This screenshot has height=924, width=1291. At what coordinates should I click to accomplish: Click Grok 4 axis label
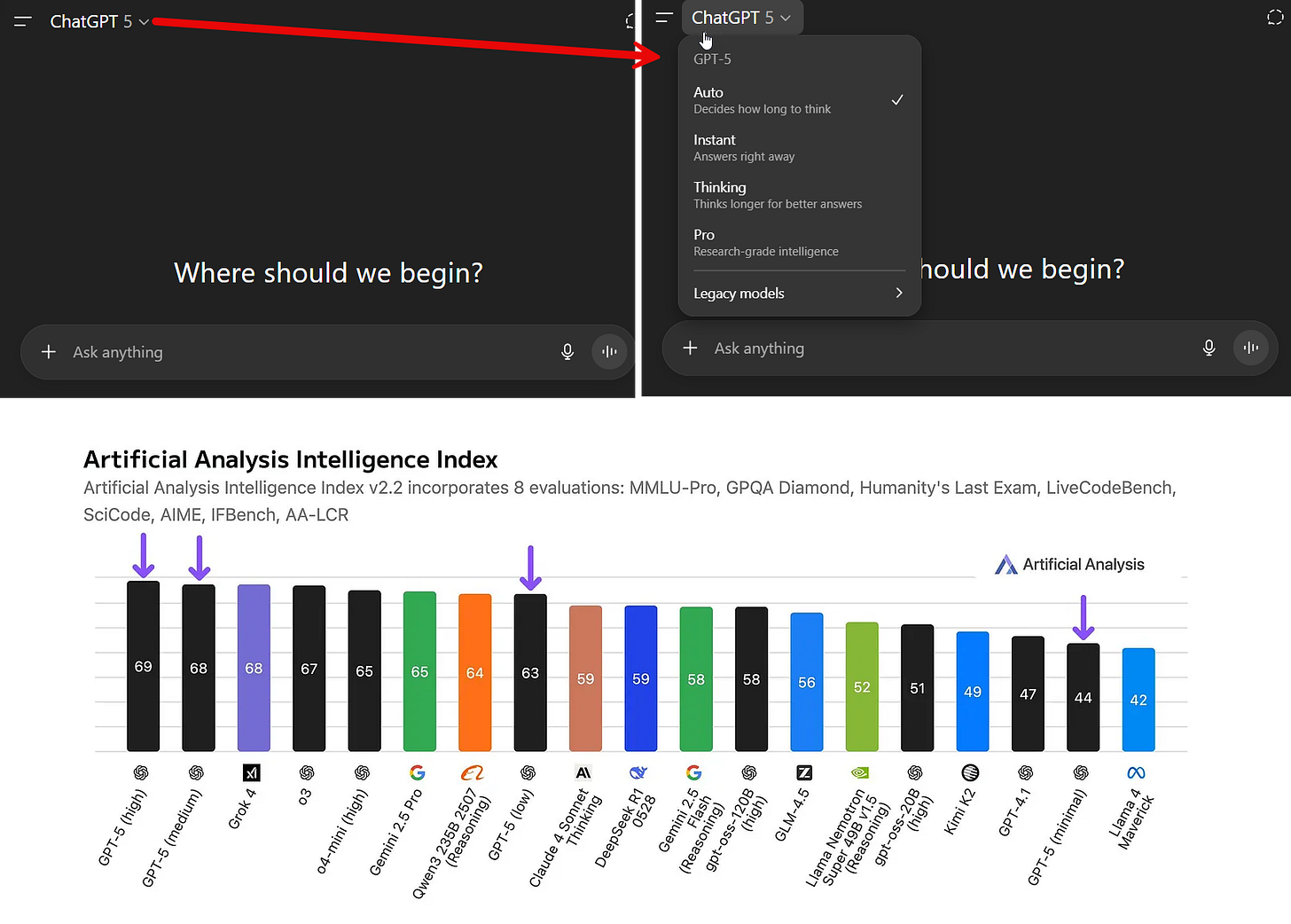(x=242, y=809)
